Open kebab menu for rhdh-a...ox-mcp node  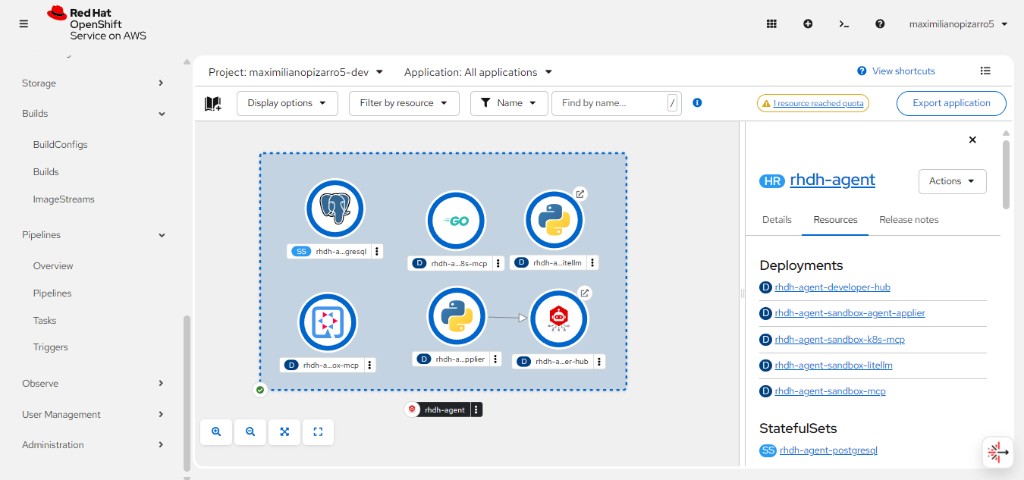(x=370, y=365)
